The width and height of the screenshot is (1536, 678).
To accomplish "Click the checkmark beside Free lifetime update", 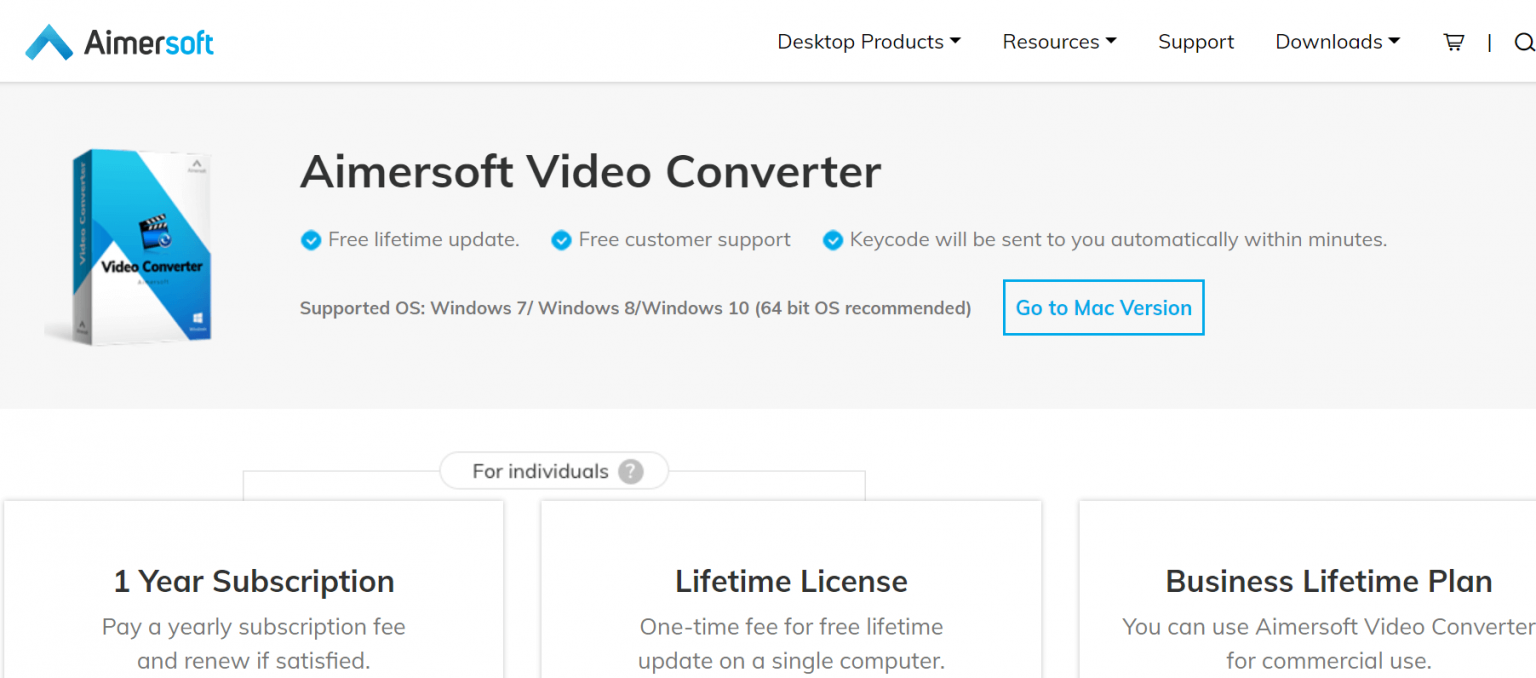I will pyautogui.click(x=311, y=240).
